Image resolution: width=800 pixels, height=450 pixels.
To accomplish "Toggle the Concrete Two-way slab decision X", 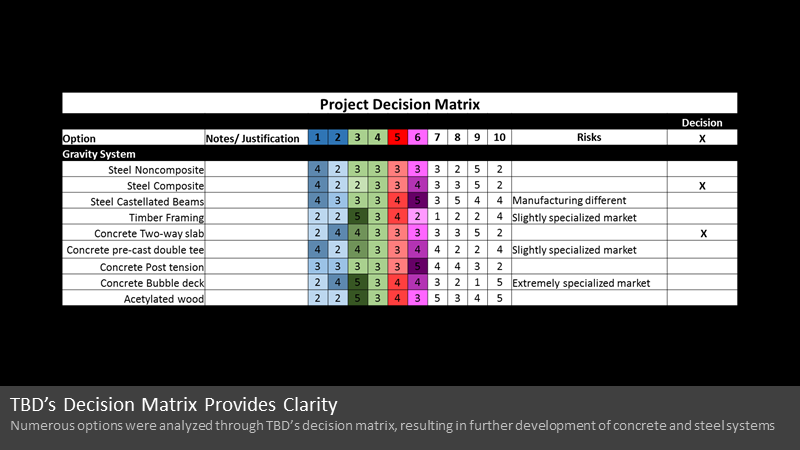I will (703, 234).
